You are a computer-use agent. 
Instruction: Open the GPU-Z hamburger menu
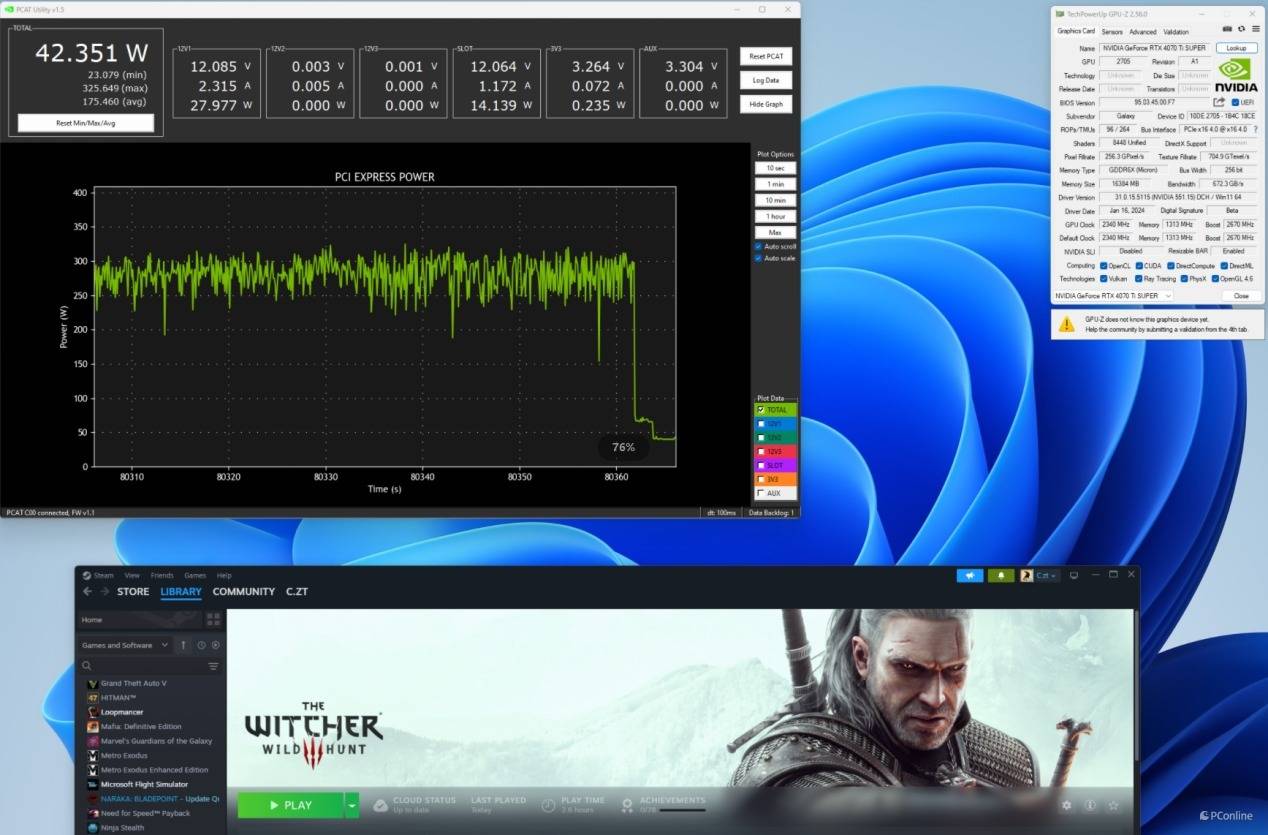coord(1255,29)
